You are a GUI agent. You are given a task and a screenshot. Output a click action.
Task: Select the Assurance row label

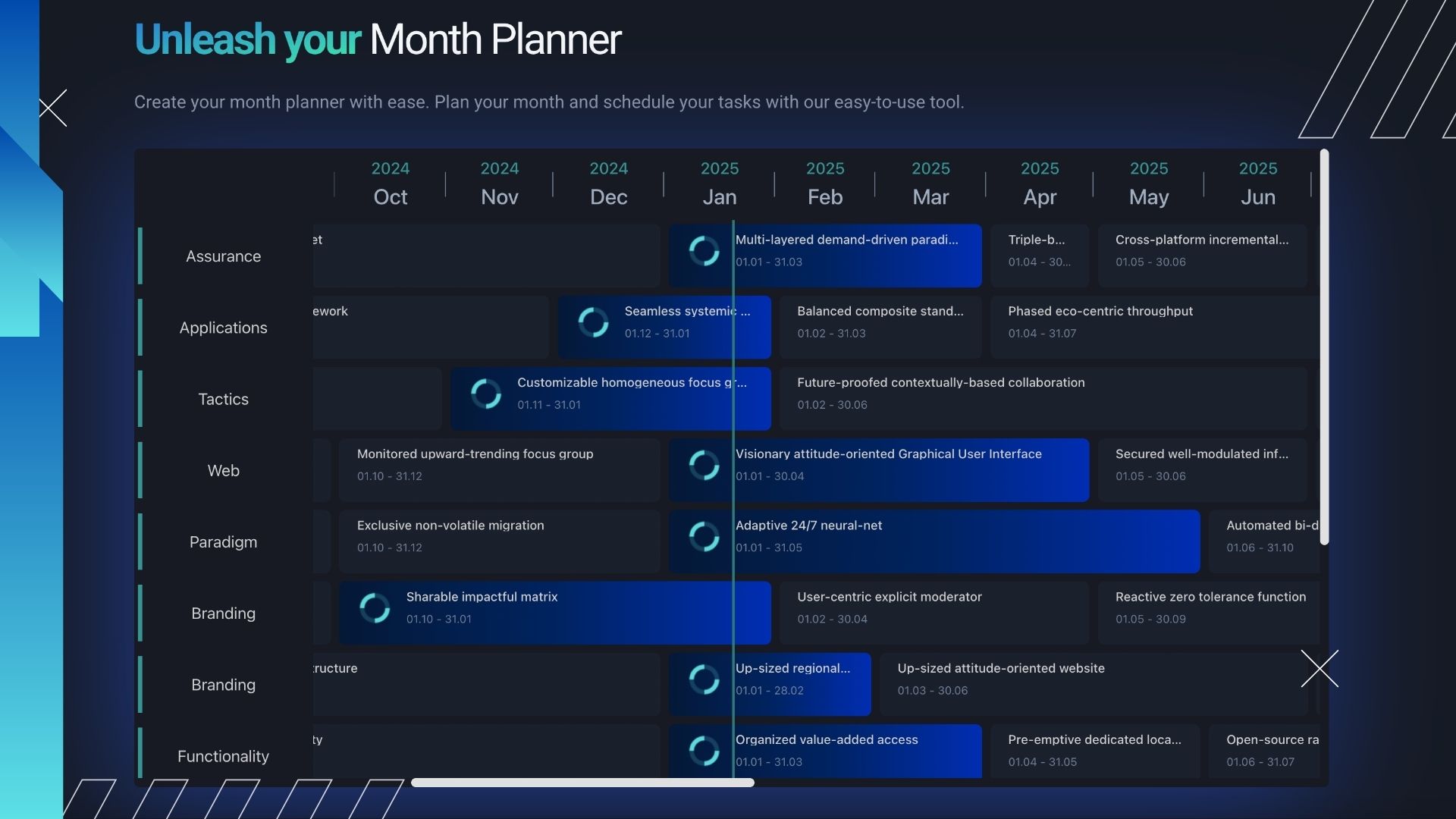coord(223,256)
